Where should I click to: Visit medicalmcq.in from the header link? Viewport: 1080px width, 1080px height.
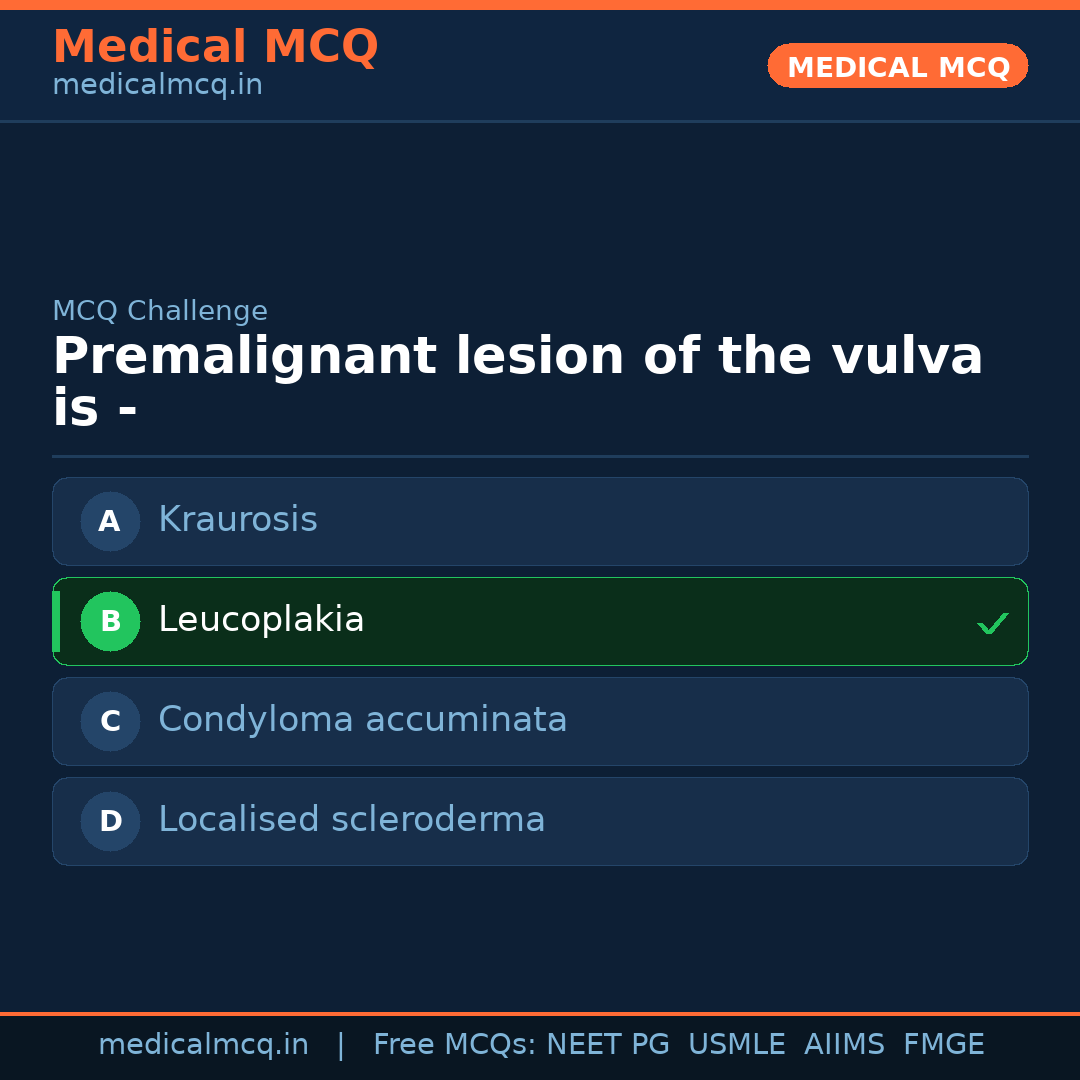[156, 84]
